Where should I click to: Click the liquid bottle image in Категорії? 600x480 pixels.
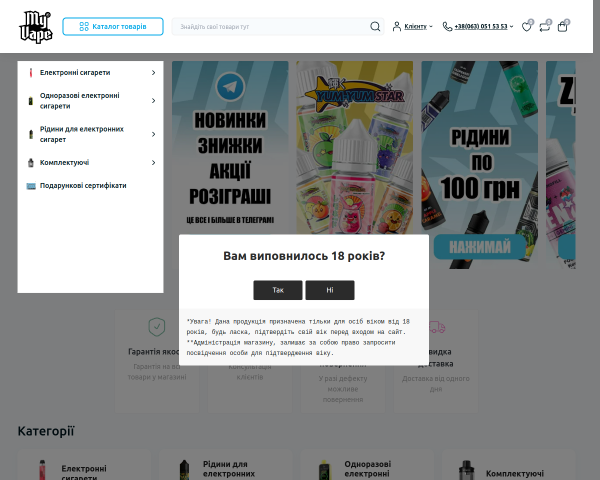point(184,470)
